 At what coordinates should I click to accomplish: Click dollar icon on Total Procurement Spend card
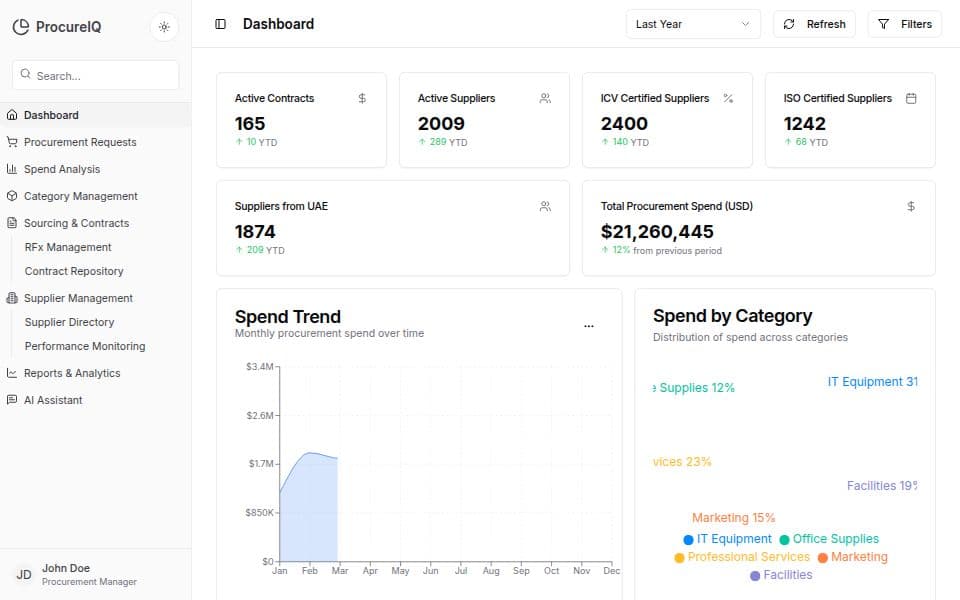click(x=911, y=206)
